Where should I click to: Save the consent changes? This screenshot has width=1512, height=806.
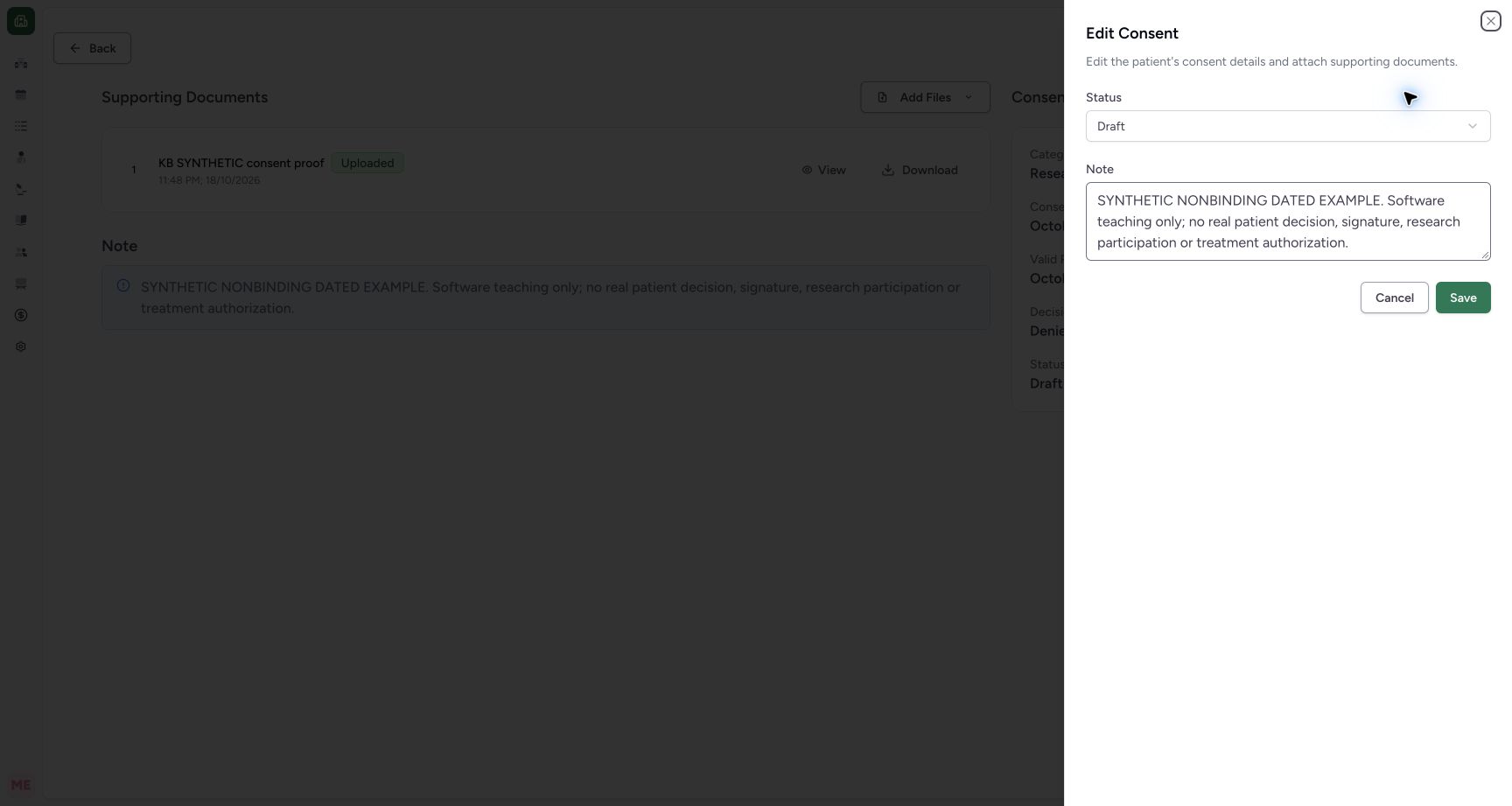pos(1463,298)
